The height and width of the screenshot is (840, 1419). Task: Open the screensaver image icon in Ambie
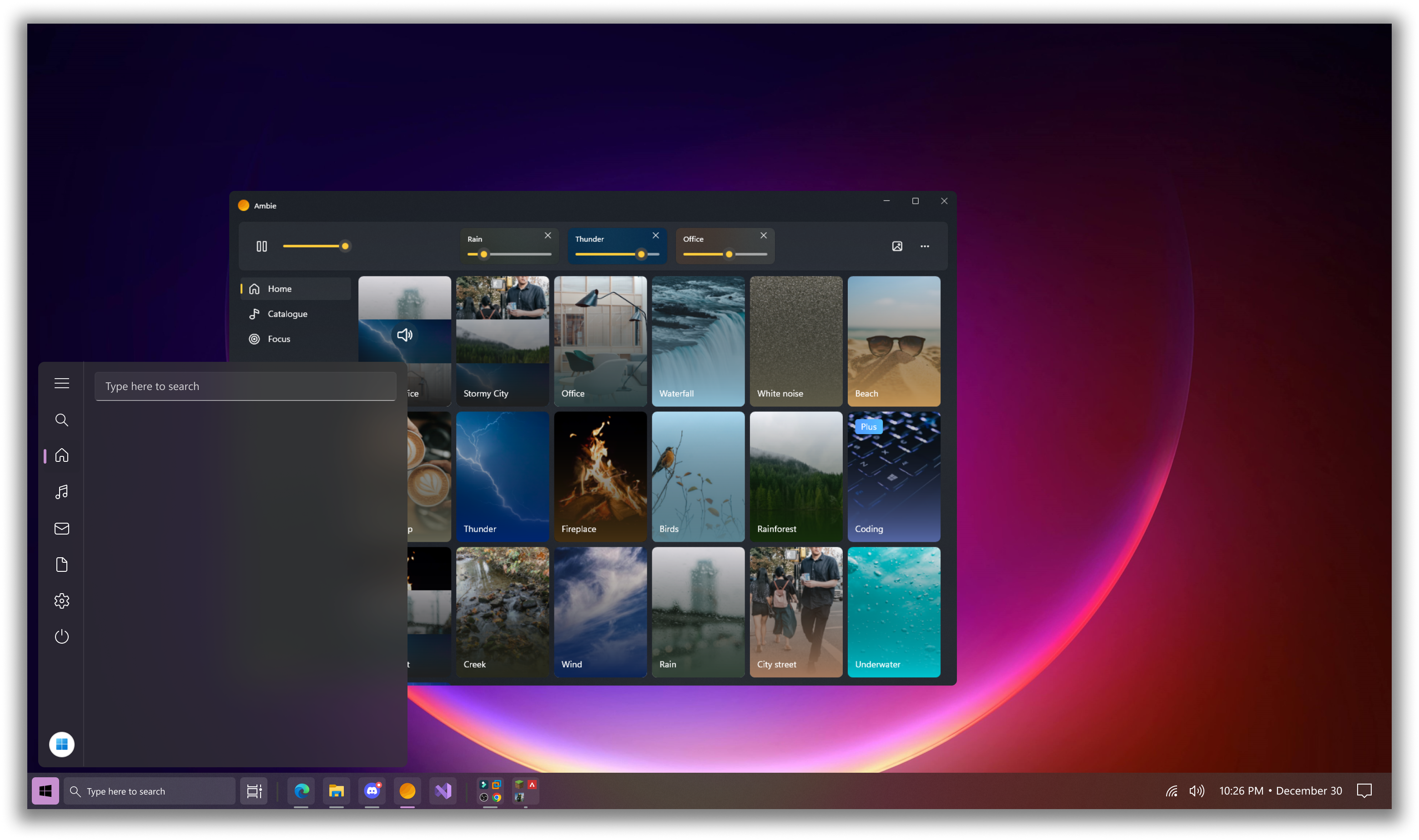click(897, 246)
